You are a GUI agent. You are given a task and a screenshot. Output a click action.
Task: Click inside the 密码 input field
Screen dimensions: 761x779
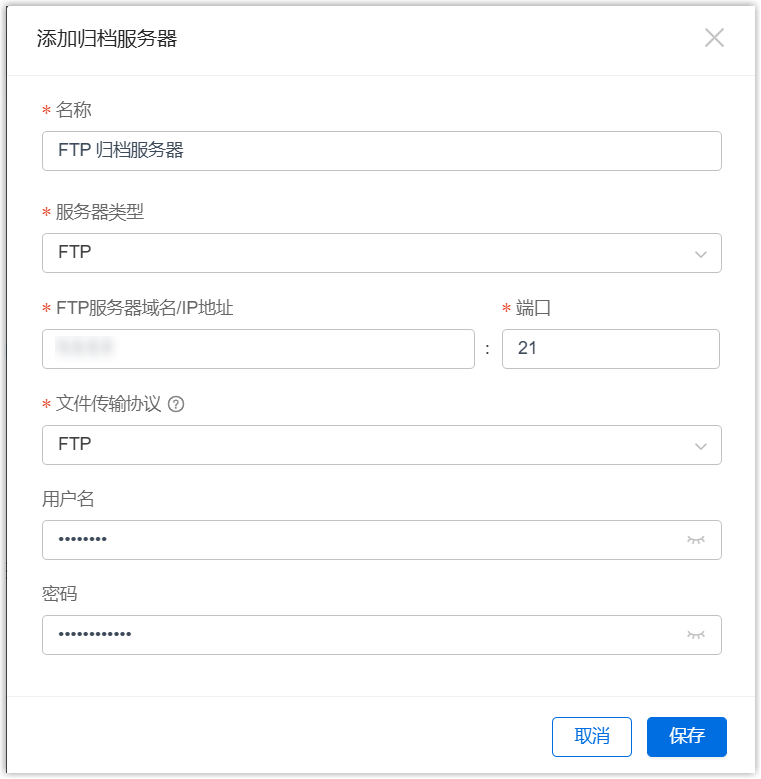point(360,635)
